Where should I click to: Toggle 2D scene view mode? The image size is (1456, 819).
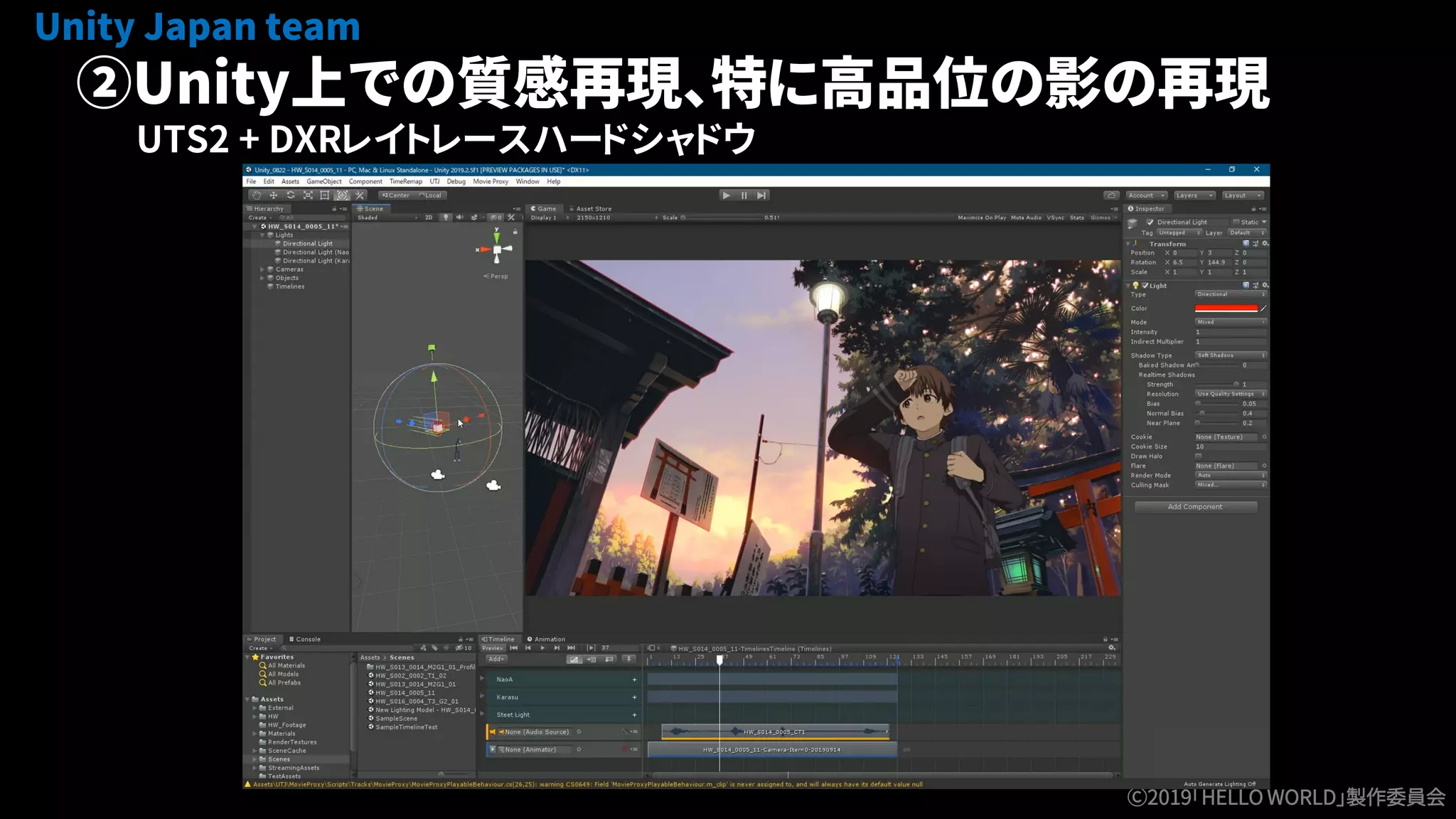[x=429, y=218]
